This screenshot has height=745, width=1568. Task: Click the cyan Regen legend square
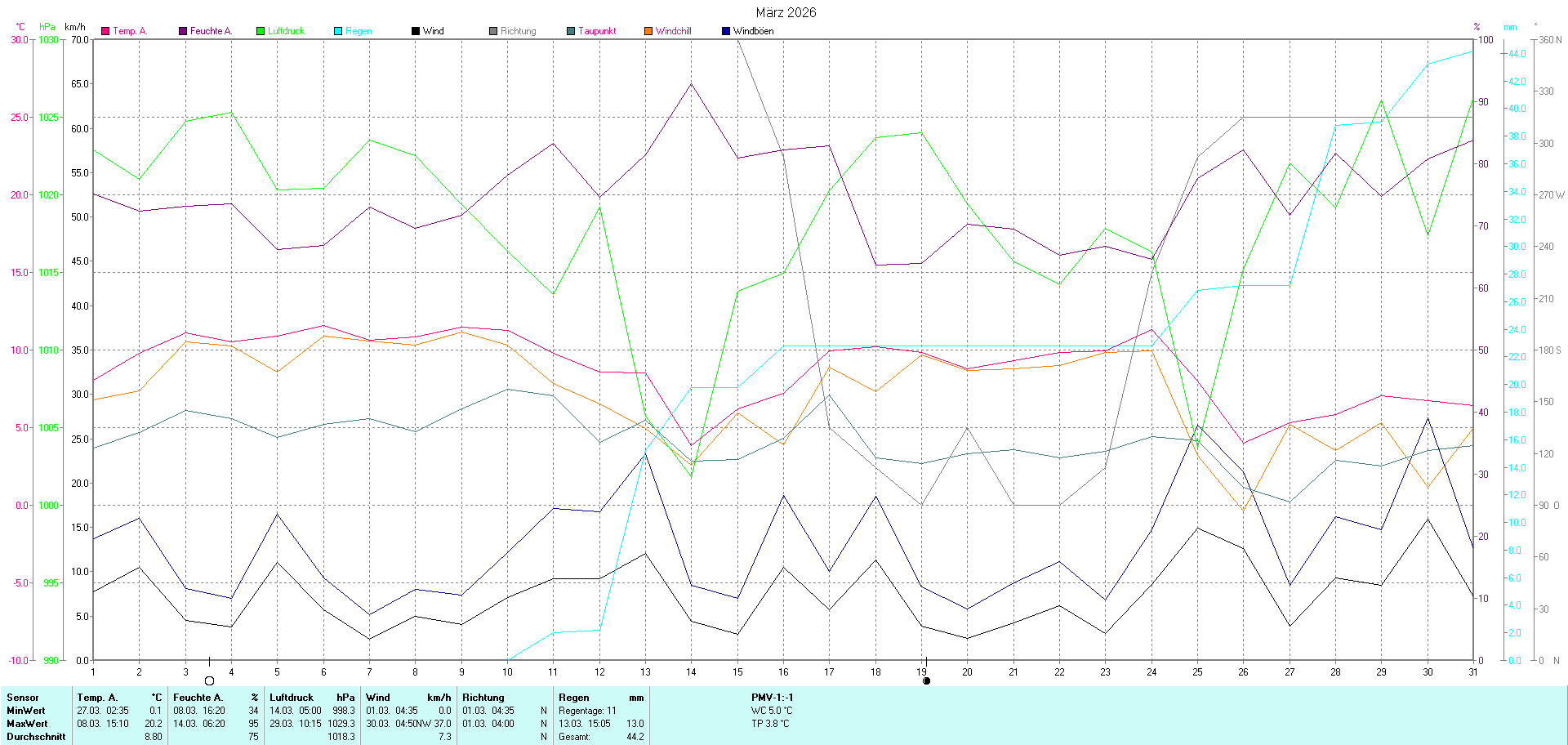(338, 31)
